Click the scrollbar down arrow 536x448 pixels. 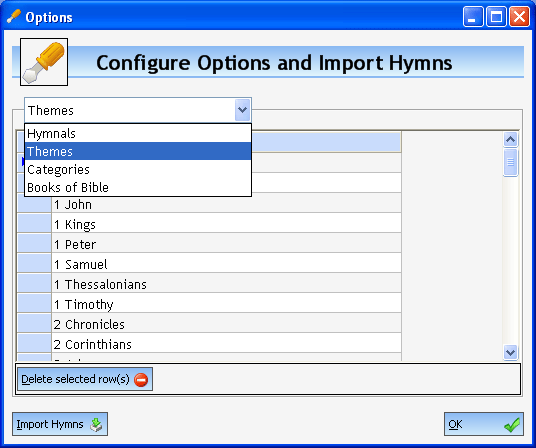pyautogui.click(x=510, y=352)
